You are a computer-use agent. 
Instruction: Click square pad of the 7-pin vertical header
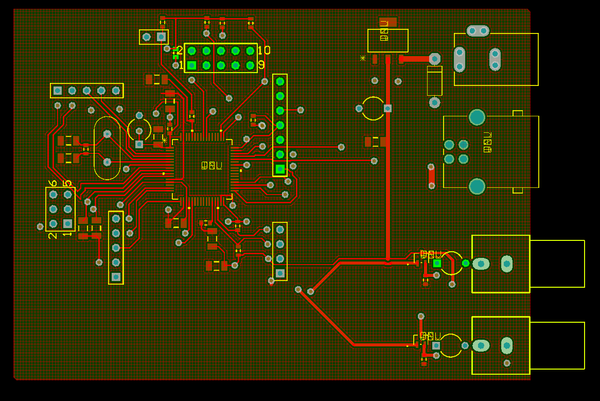280,169
